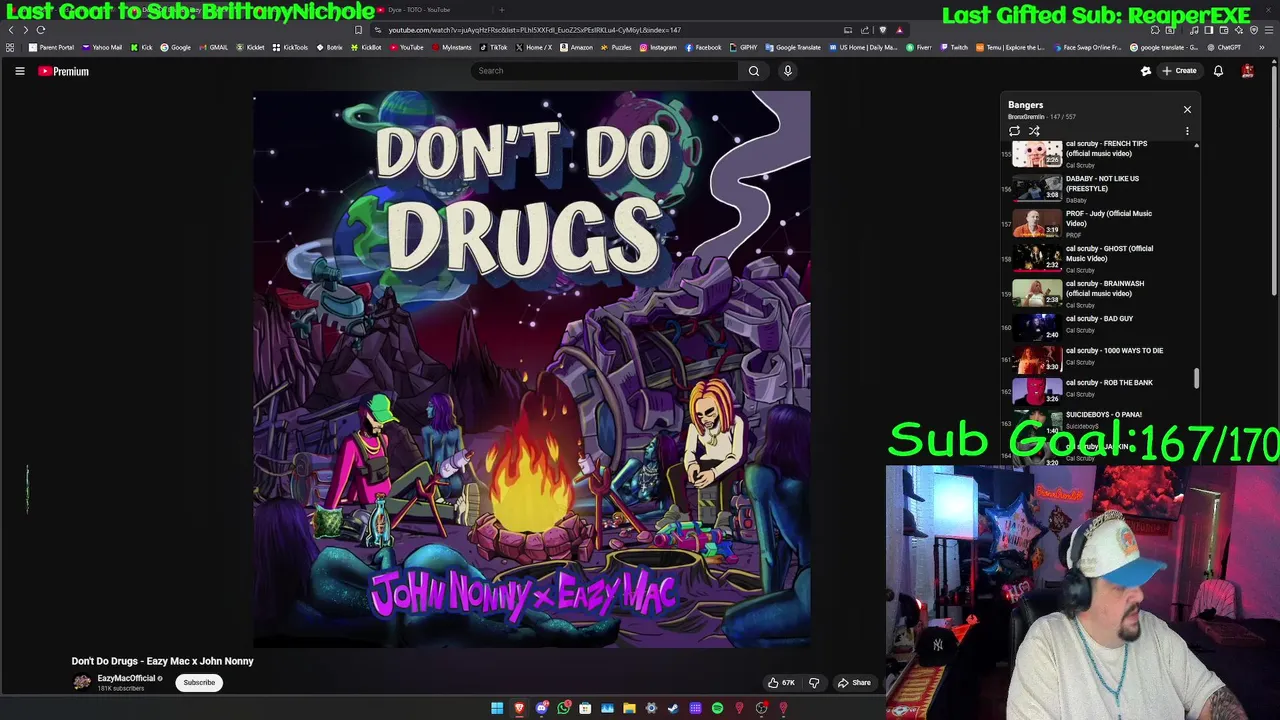Open the account avatar menu

coord(1247,71)
